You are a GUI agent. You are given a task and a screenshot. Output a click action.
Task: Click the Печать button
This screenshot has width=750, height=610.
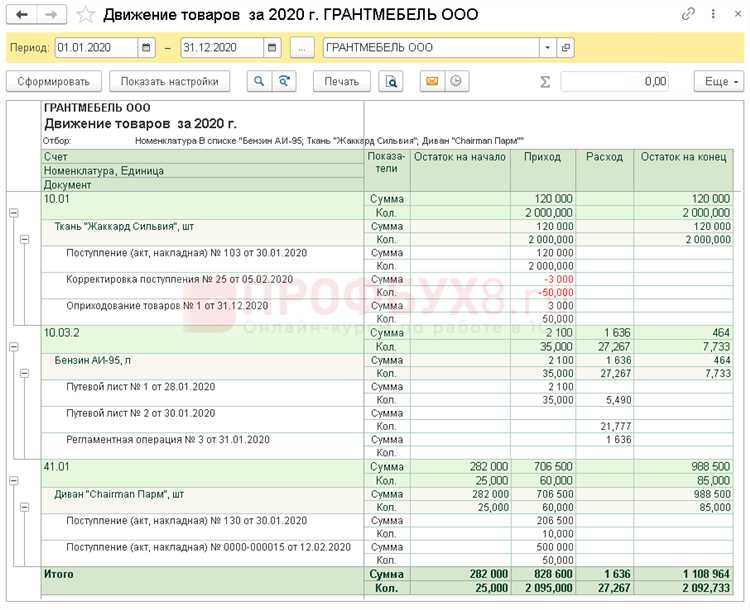pos(342,81)
